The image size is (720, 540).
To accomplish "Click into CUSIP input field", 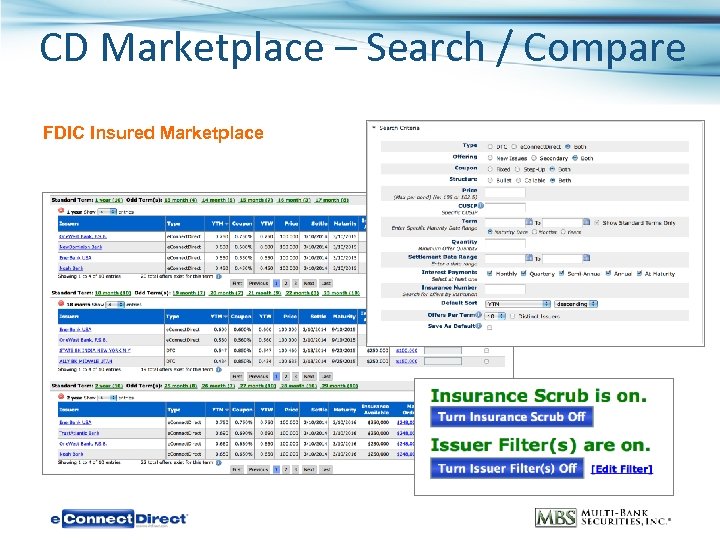I will coord(505,207).
